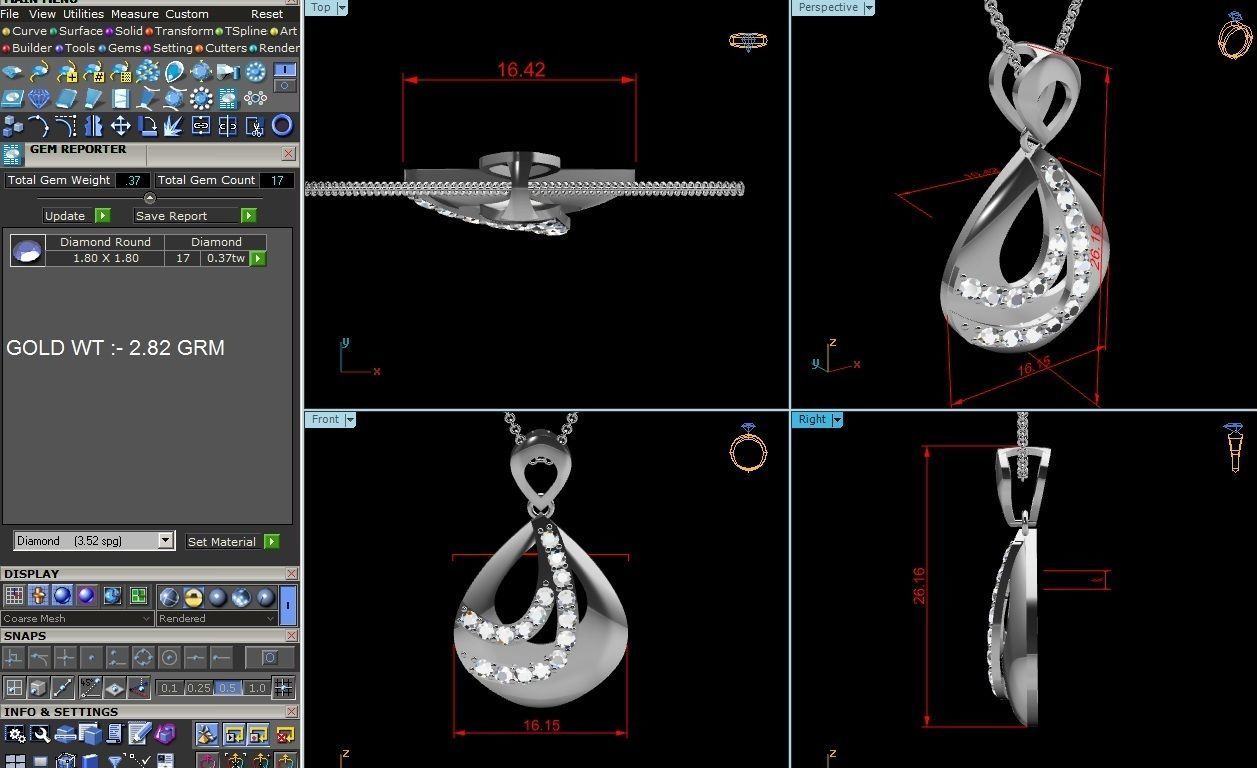Viewport: 1257px width, 768px height.
Task: Close the Snaps panel
Action: [291, 635]
